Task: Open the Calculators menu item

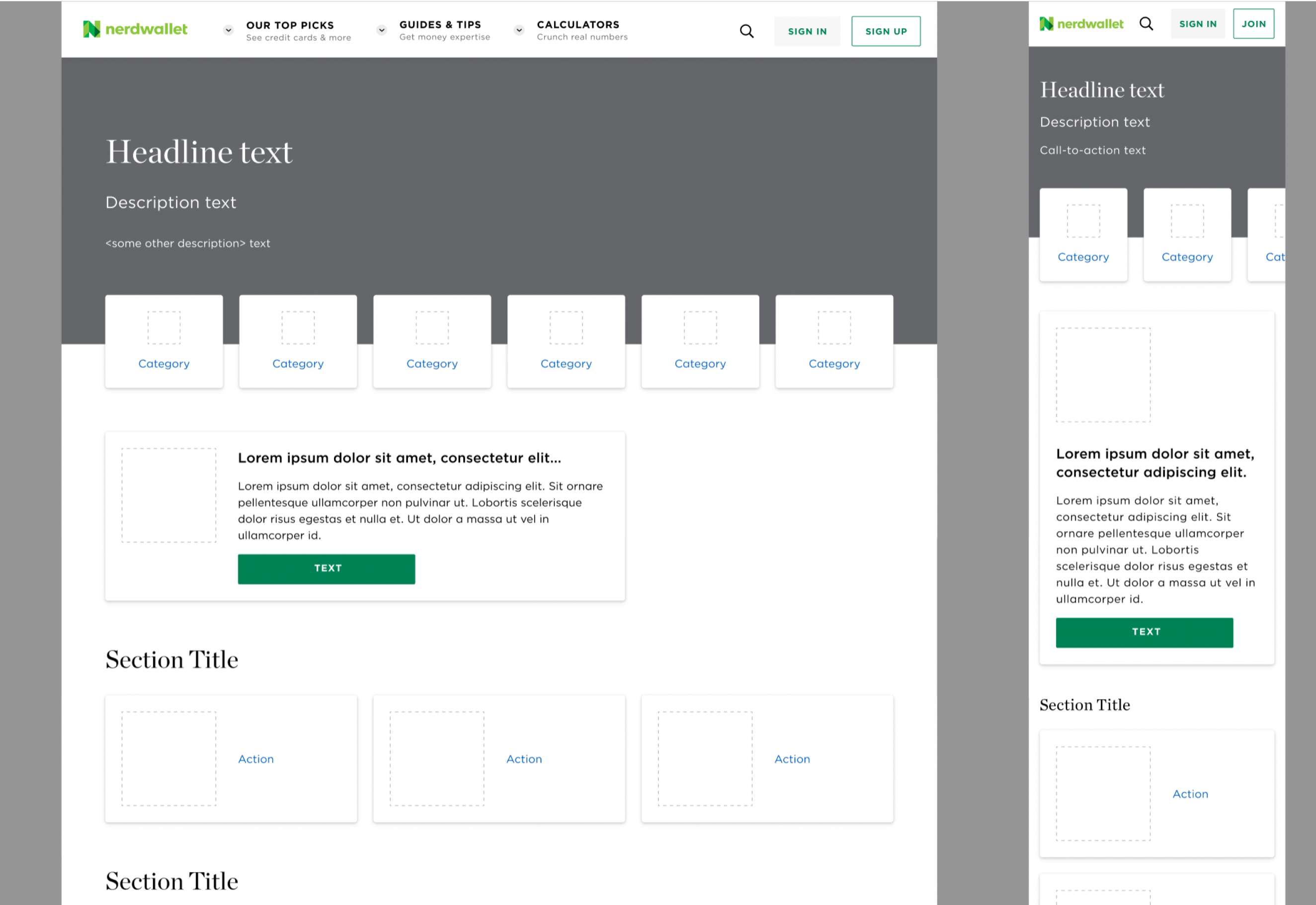Action: 577,25
